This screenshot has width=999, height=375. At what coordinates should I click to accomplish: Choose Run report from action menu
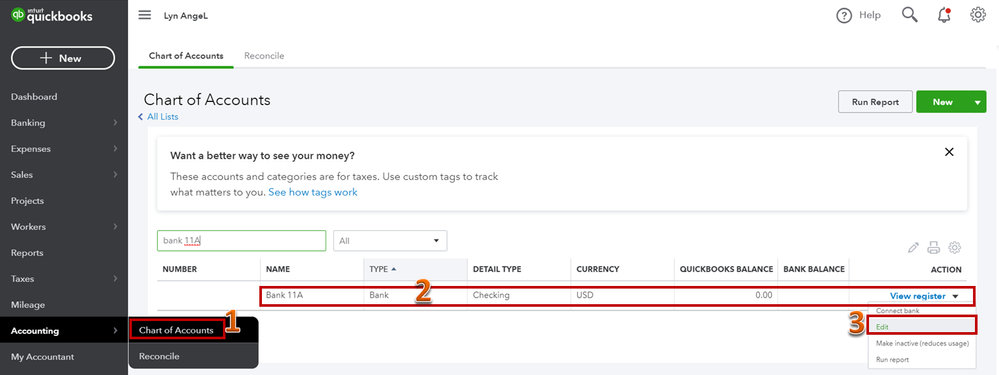pos(892,360)
